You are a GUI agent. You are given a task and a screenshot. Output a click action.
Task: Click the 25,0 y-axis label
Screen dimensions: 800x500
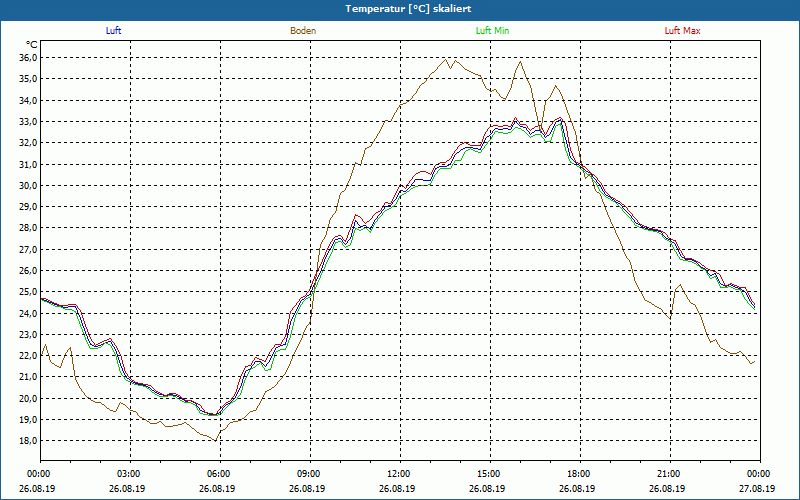tap(29, 291)
